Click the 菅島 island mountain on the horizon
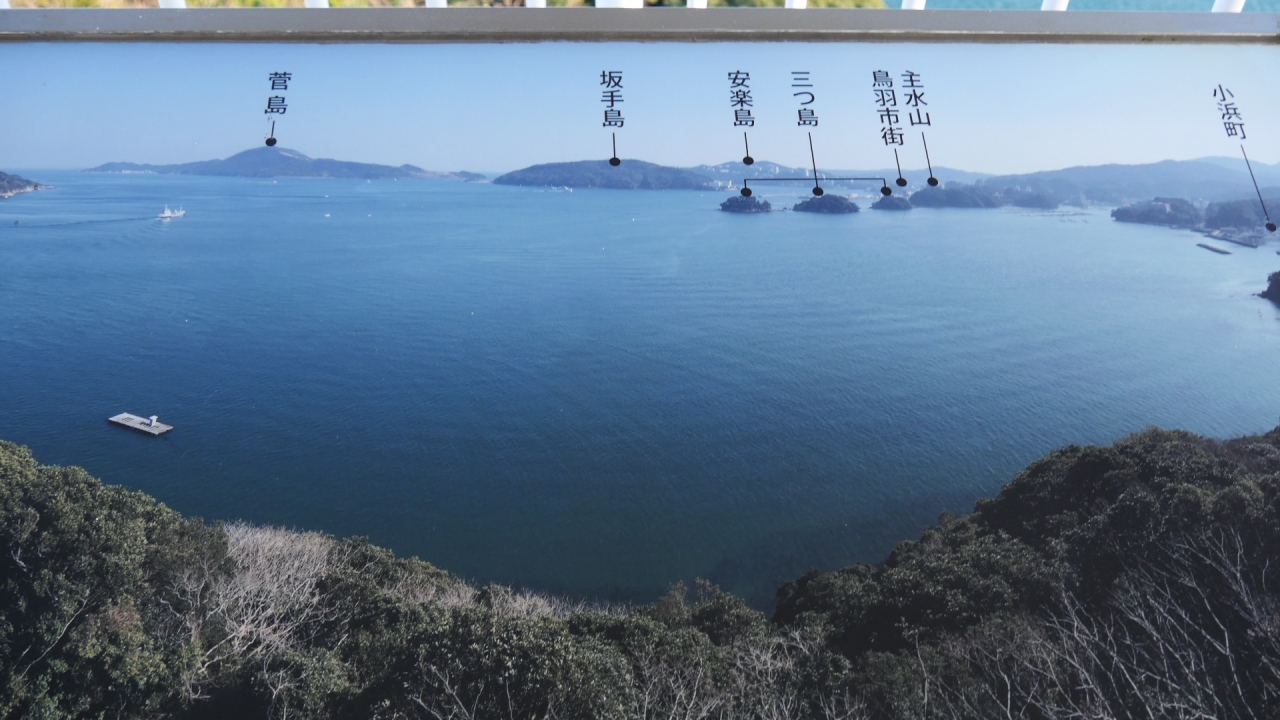Screen dimensions: 1280x720 tap(270, 163)
